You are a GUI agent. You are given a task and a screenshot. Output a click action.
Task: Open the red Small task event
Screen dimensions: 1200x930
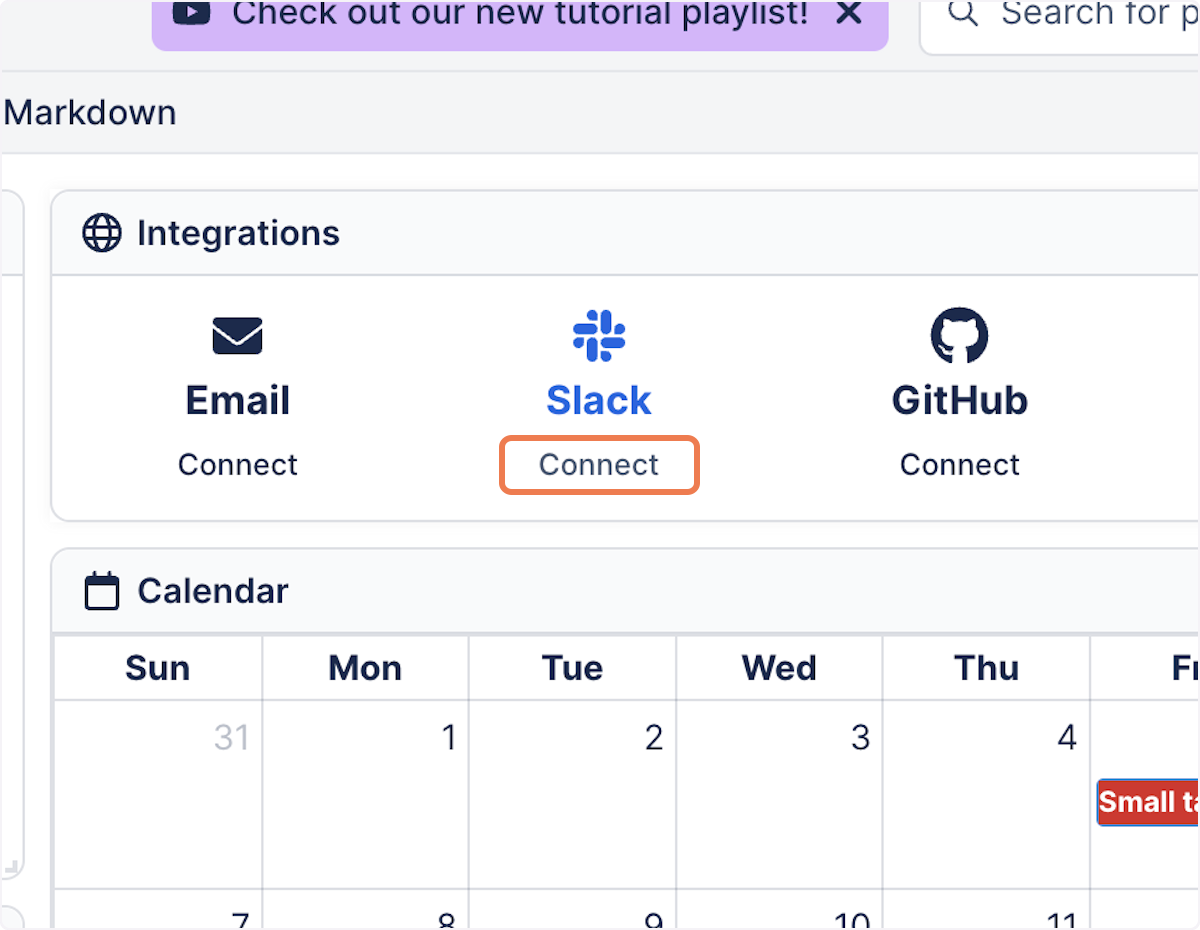point(1148,802)
